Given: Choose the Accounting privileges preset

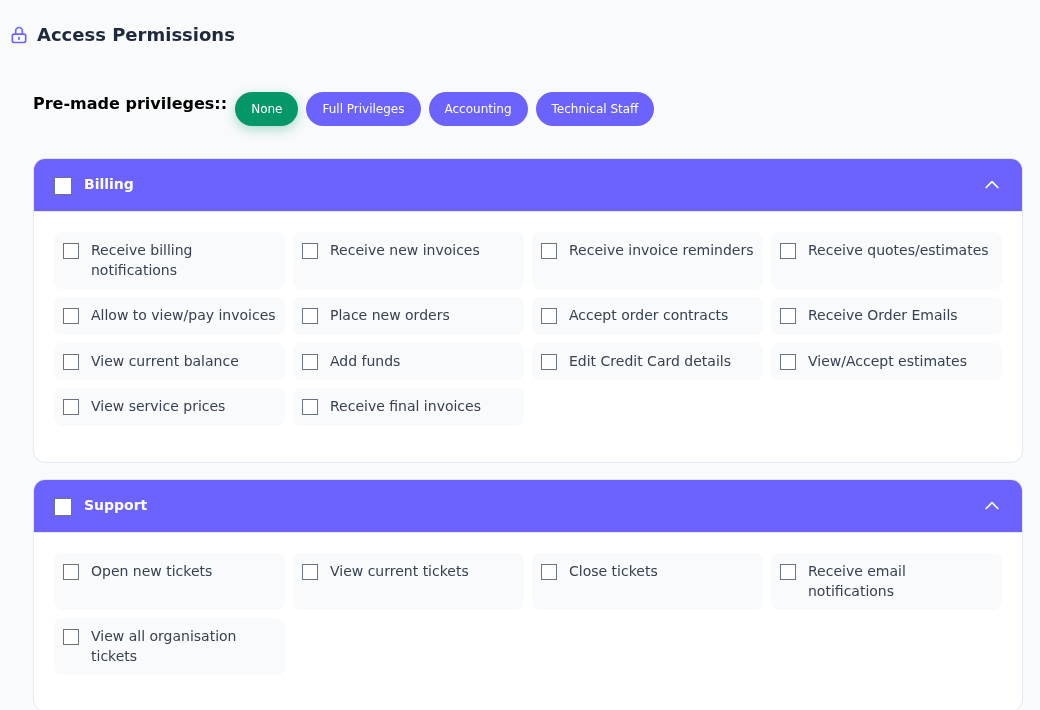Looking at the screenshot, I should [478, 109].
